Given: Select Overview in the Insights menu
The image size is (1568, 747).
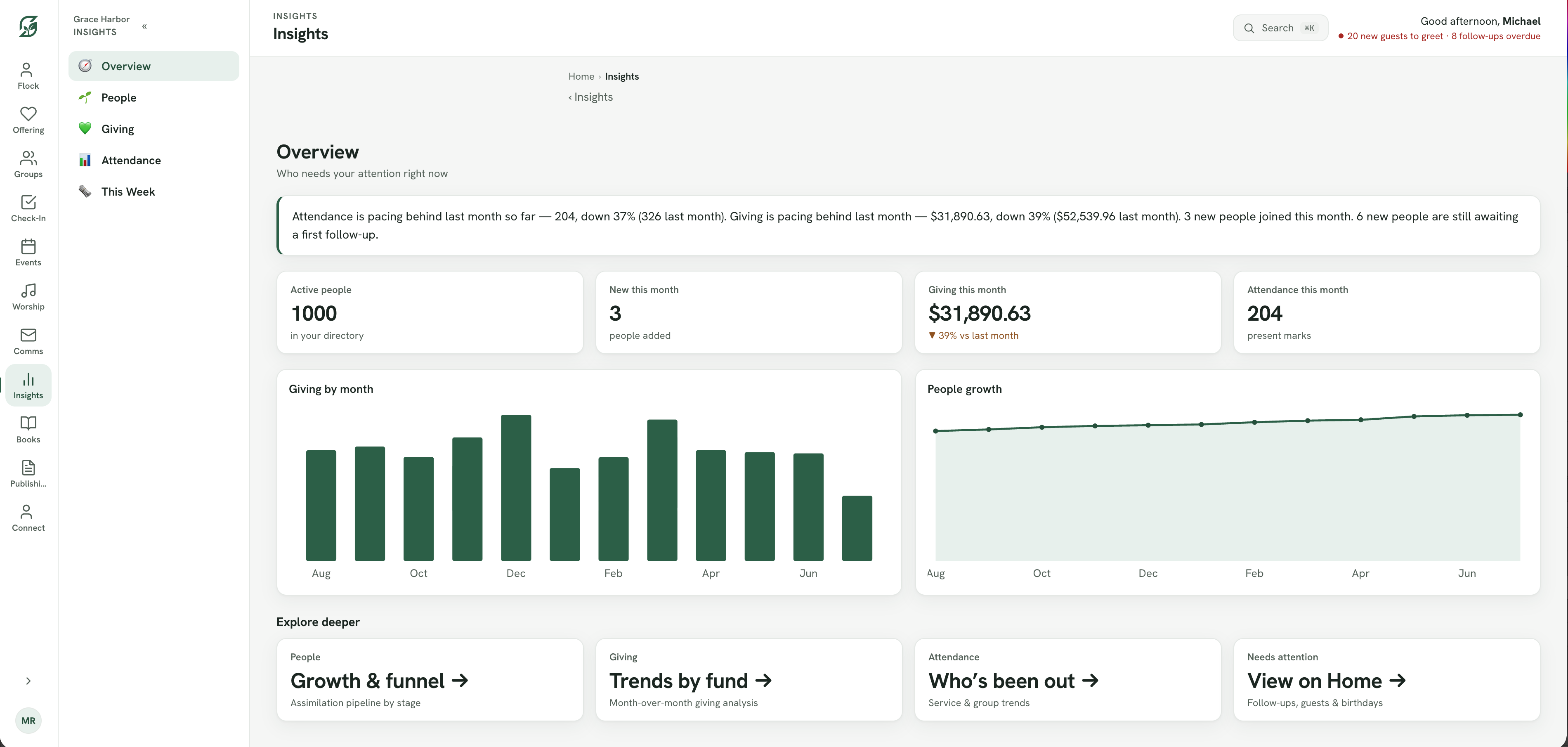Looking at the screenshot, I should click(153, 66).
